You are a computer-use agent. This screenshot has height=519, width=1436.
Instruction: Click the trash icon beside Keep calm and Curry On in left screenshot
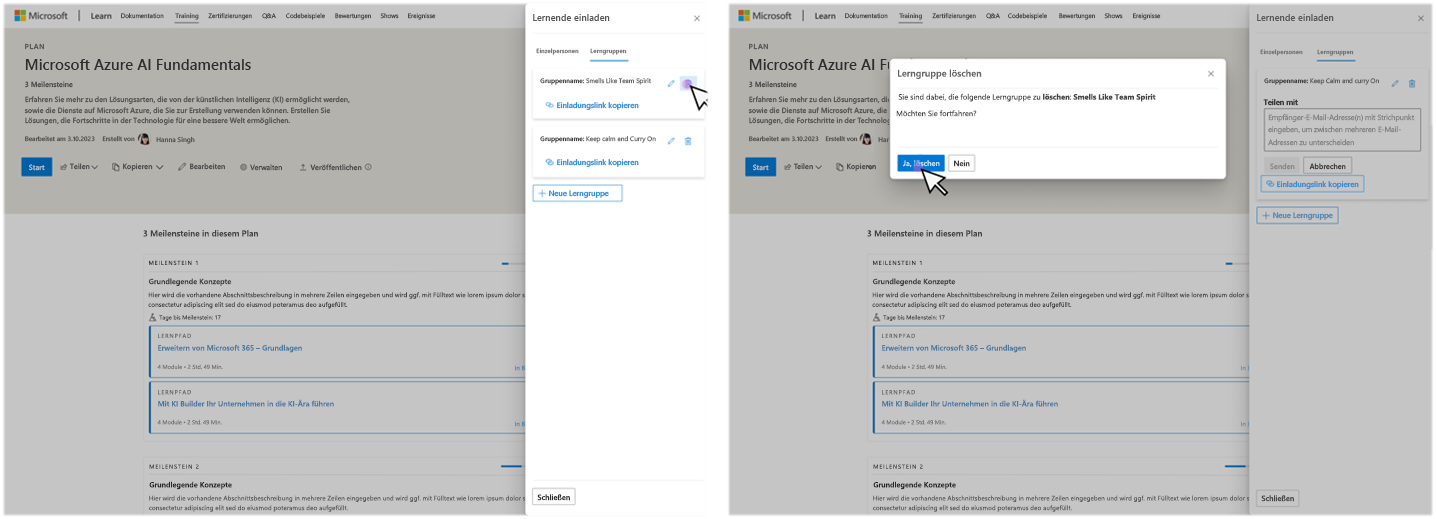[x=687, y=141]
